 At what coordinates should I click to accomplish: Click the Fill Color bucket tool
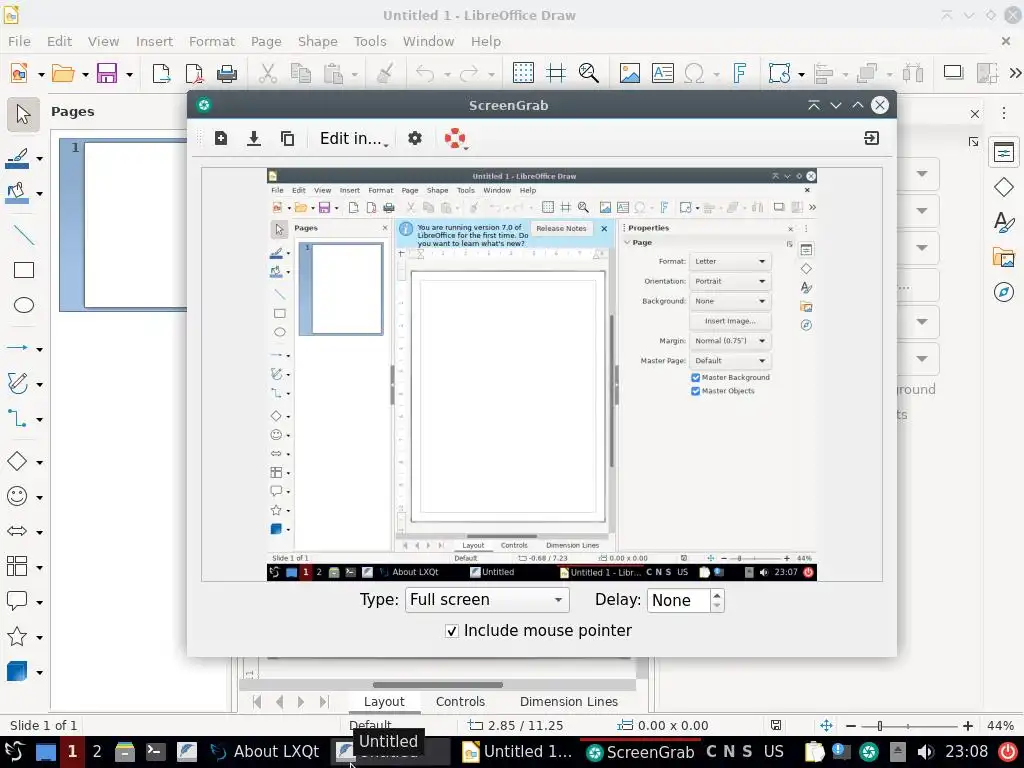[17, 193]
